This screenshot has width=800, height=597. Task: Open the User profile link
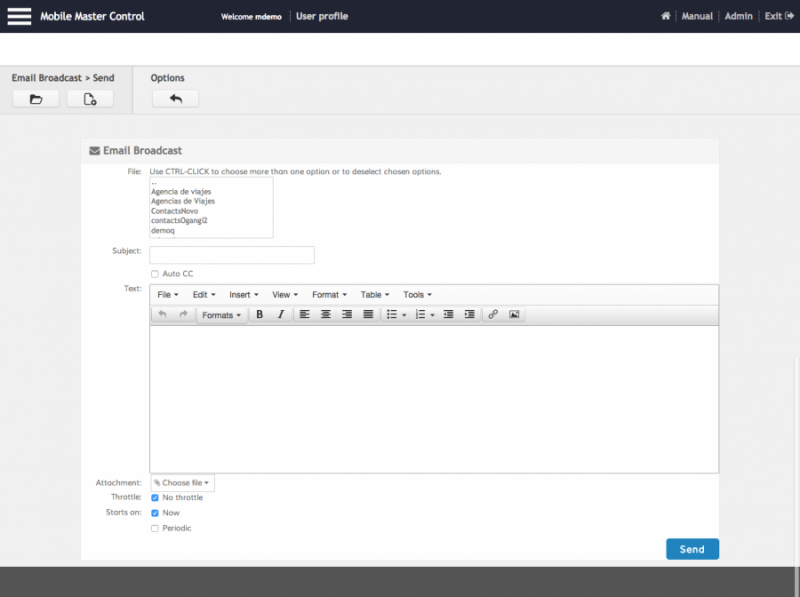(x=321, y=16)
